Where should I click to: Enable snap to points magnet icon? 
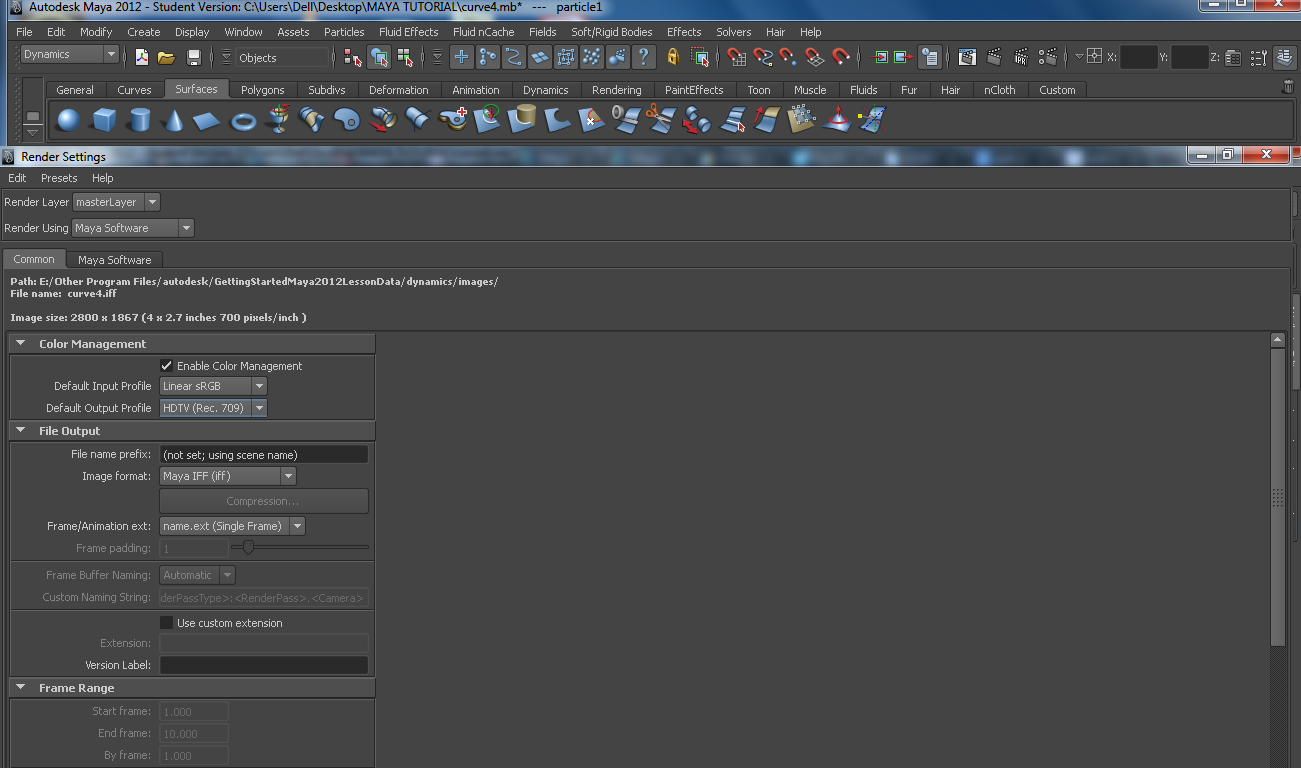click(789, 57)
